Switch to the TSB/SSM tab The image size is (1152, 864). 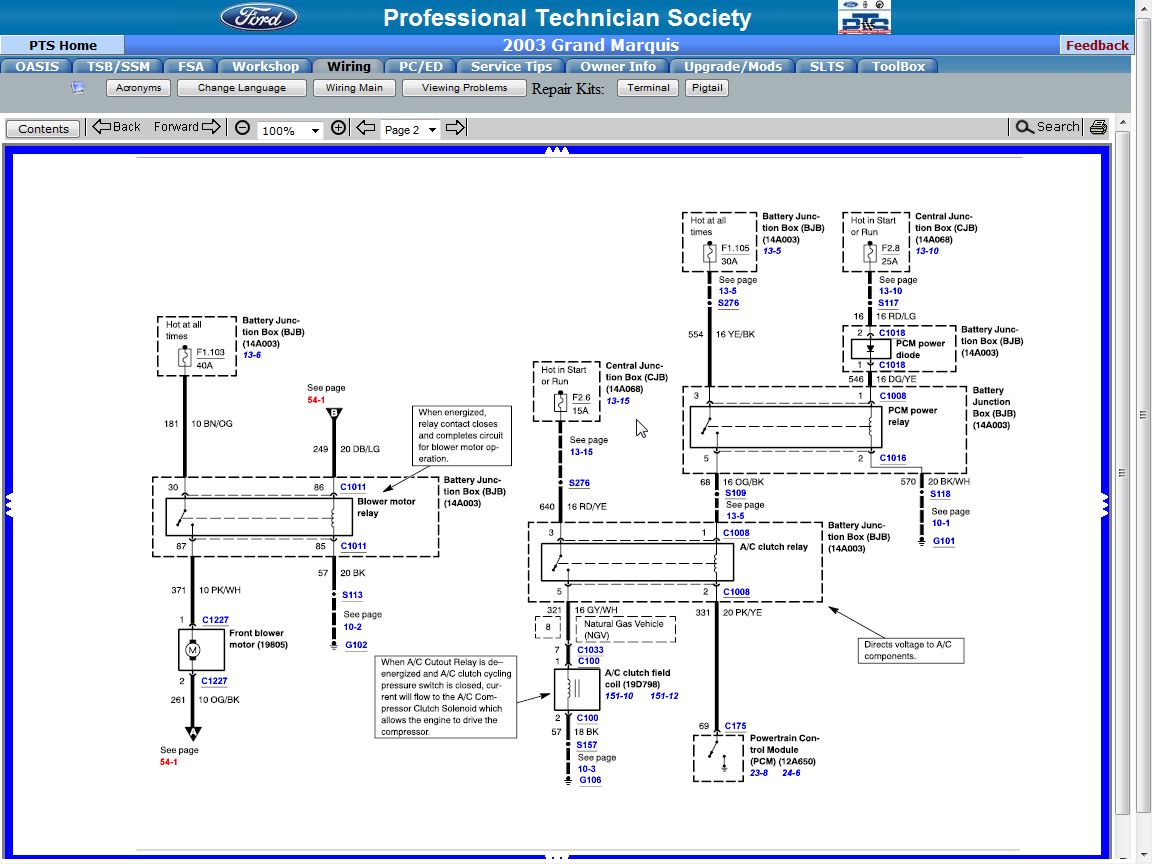coord(117,67)
